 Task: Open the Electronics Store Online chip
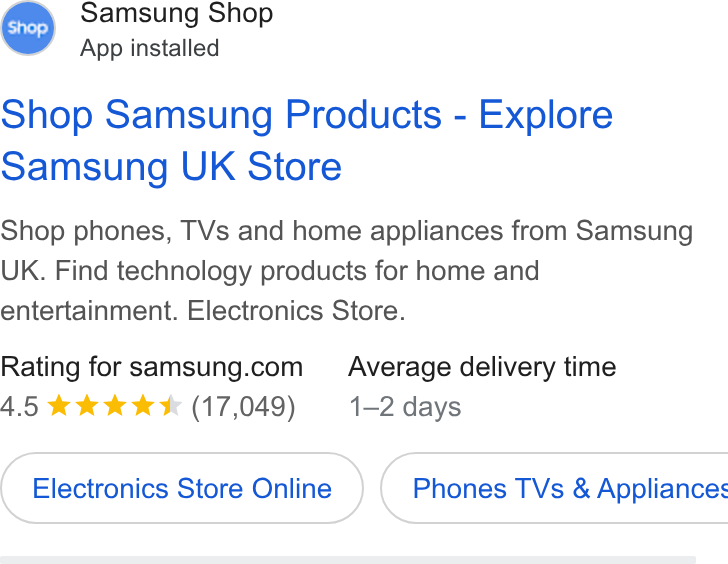182,488
